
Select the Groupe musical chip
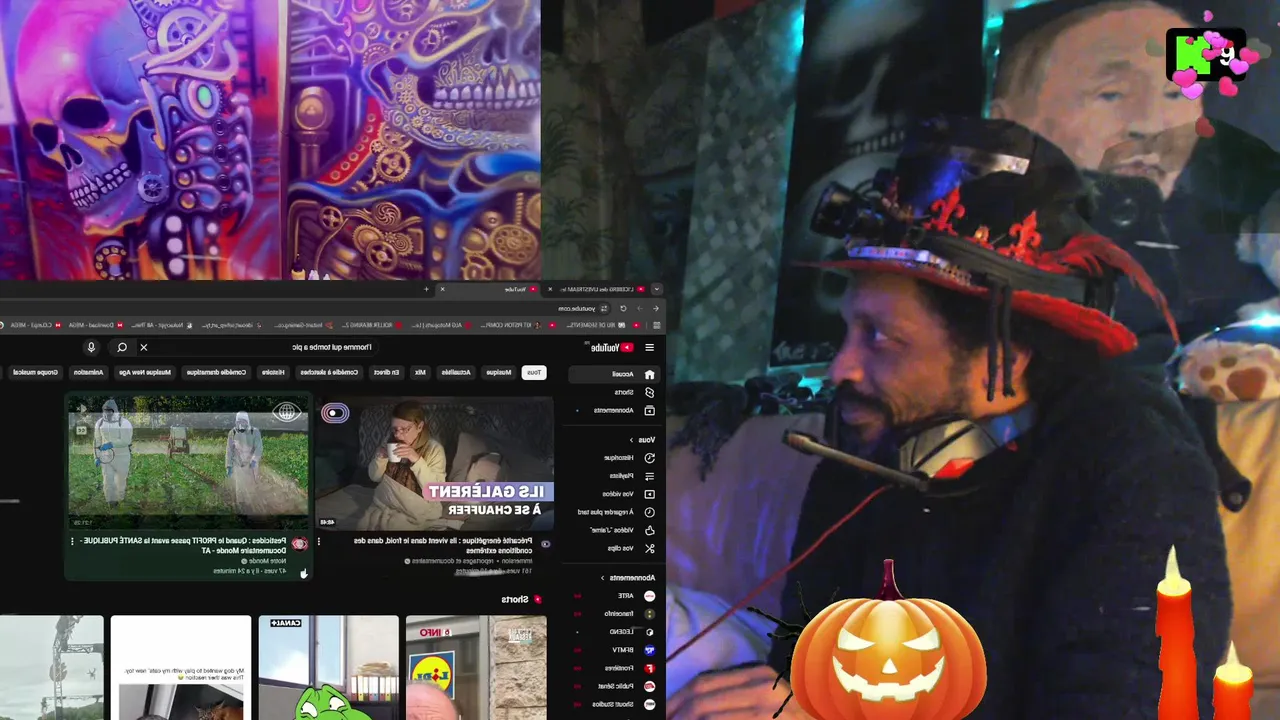point(35,372)
